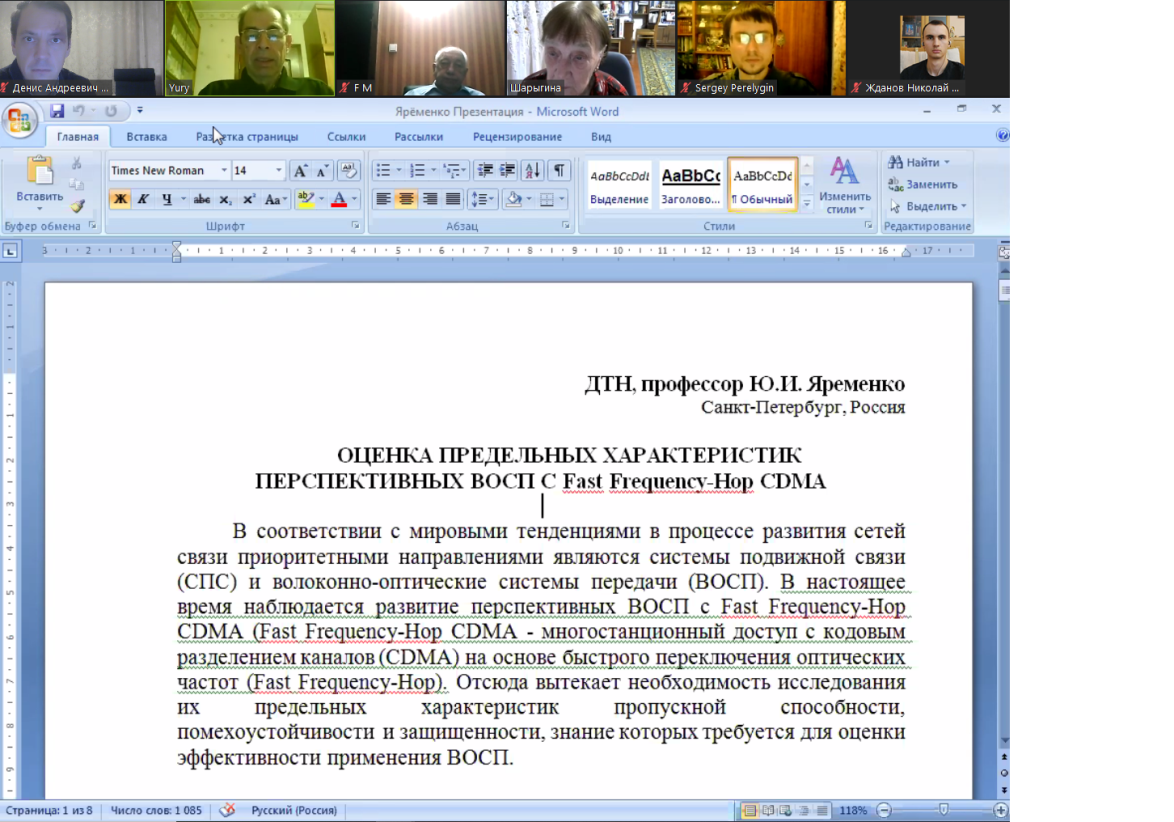The width and height of the screenshot is (1174, 822).
Task: Undo the last action in the quick access toolbar
Action: (78, 111)
